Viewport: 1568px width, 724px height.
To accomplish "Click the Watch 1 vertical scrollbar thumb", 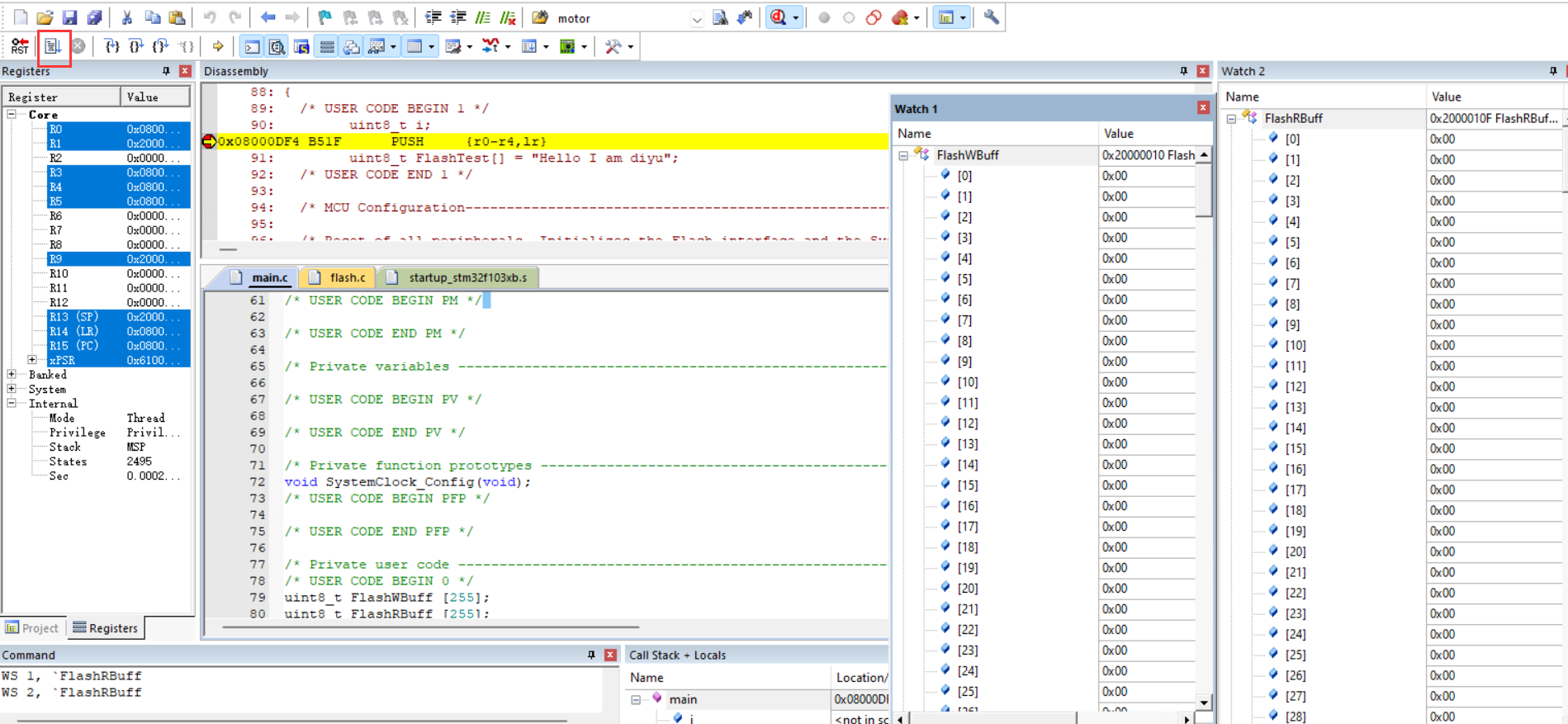I will (x=1204, y=189).
